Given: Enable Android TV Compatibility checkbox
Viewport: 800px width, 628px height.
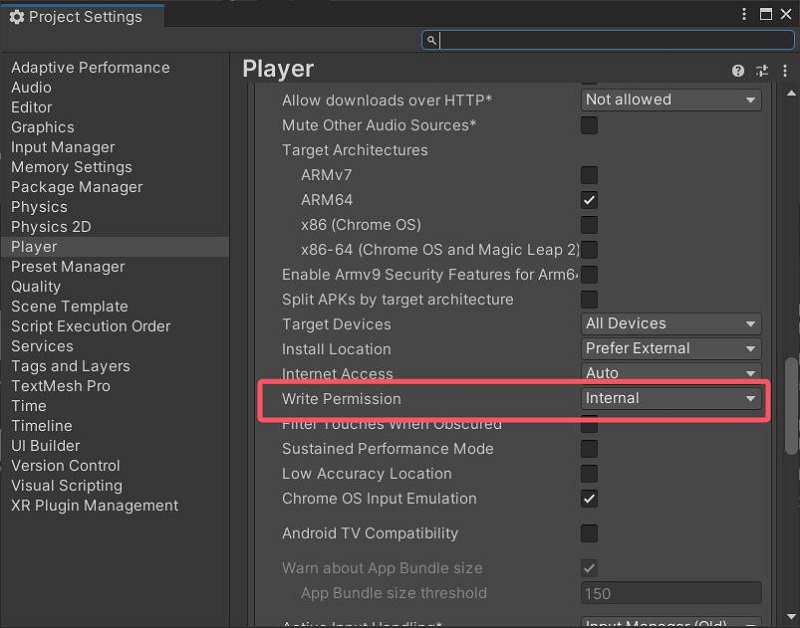Looking at the screenshot, I should point(590,533).
